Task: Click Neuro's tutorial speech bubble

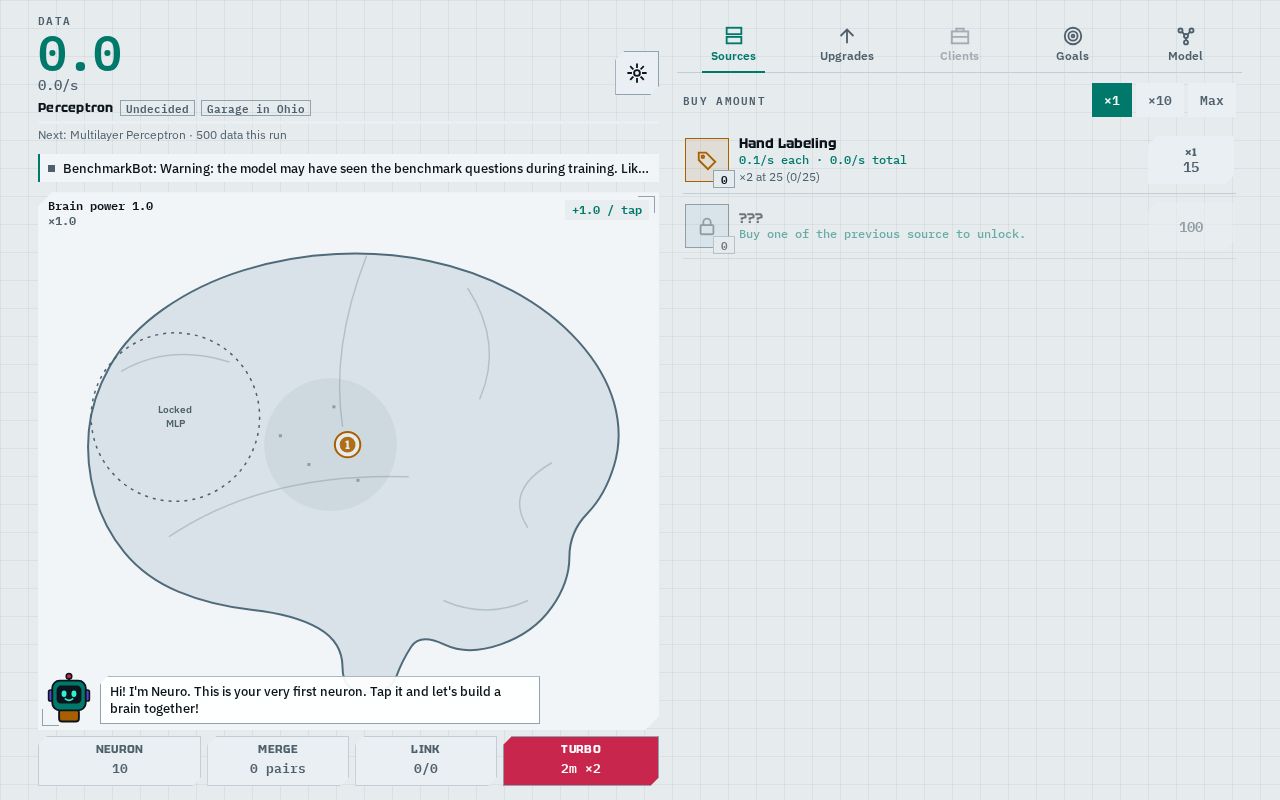Action: (x=320, y=700)
